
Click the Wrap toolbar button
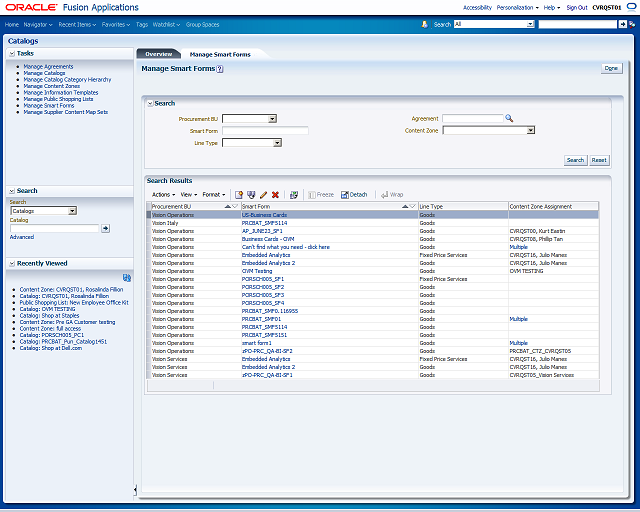(392, 195)
